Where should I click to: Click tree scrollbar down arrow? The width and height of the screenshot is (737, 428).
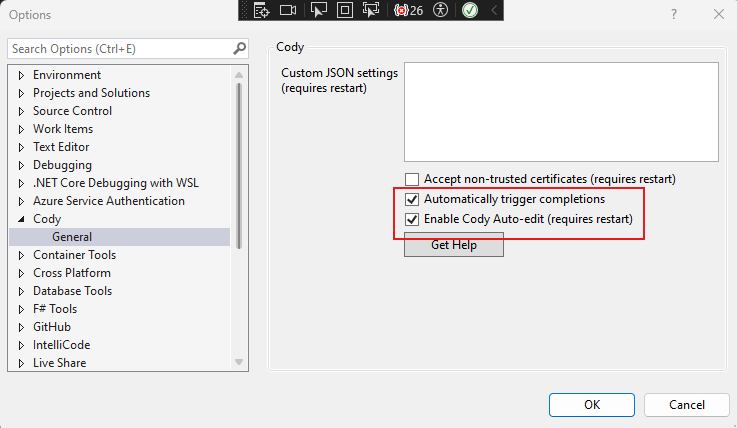pos(239,362)
